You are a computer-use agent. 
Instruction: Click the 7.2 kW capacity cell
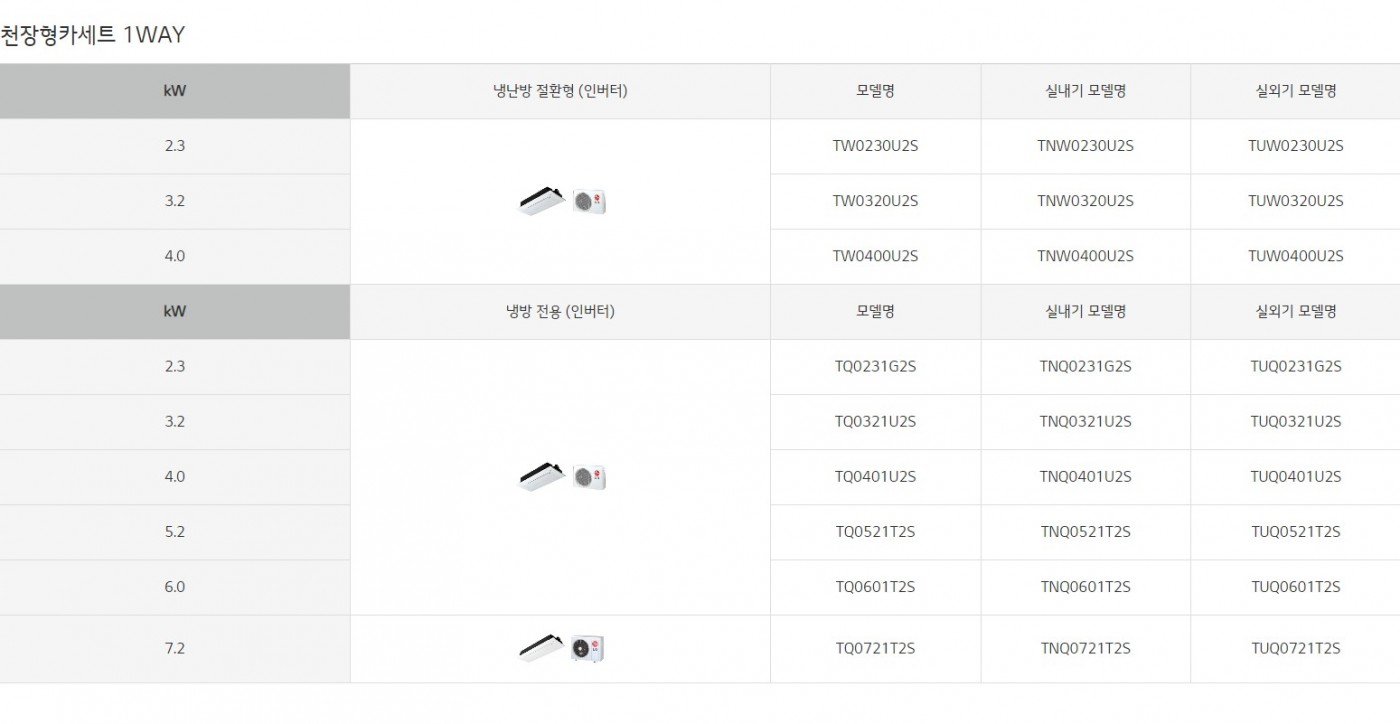[175, 648]
